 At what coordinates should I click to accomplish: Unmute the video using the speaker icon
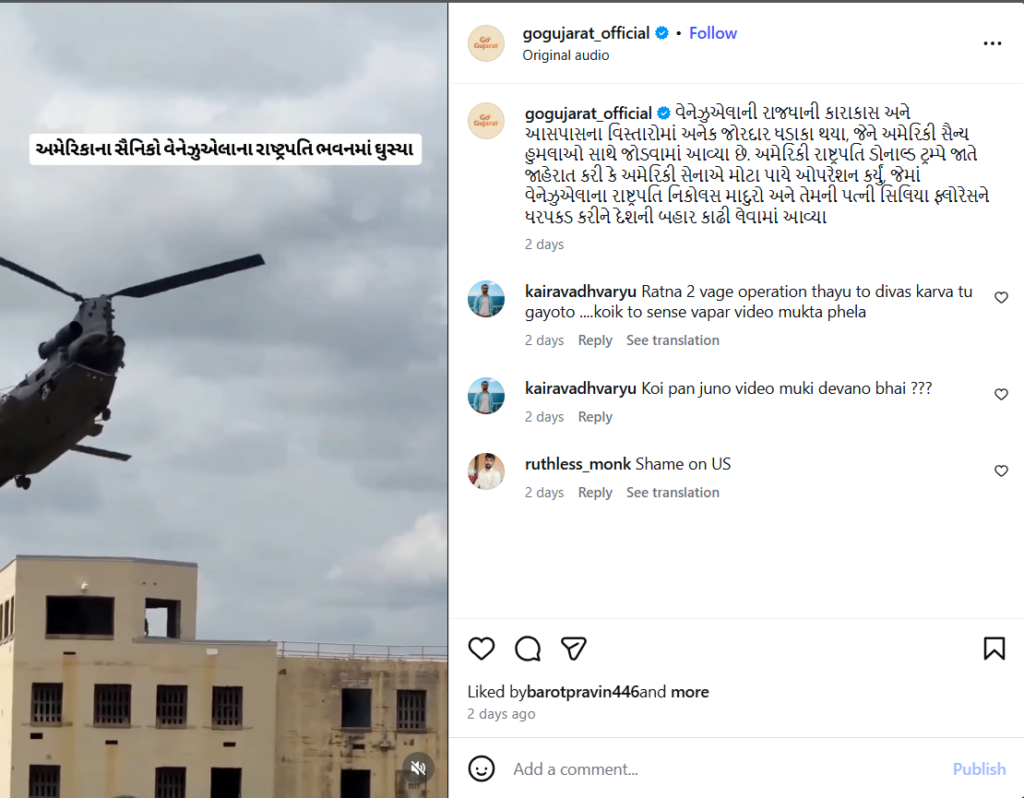pyautogui.click(x=418, y=768)
